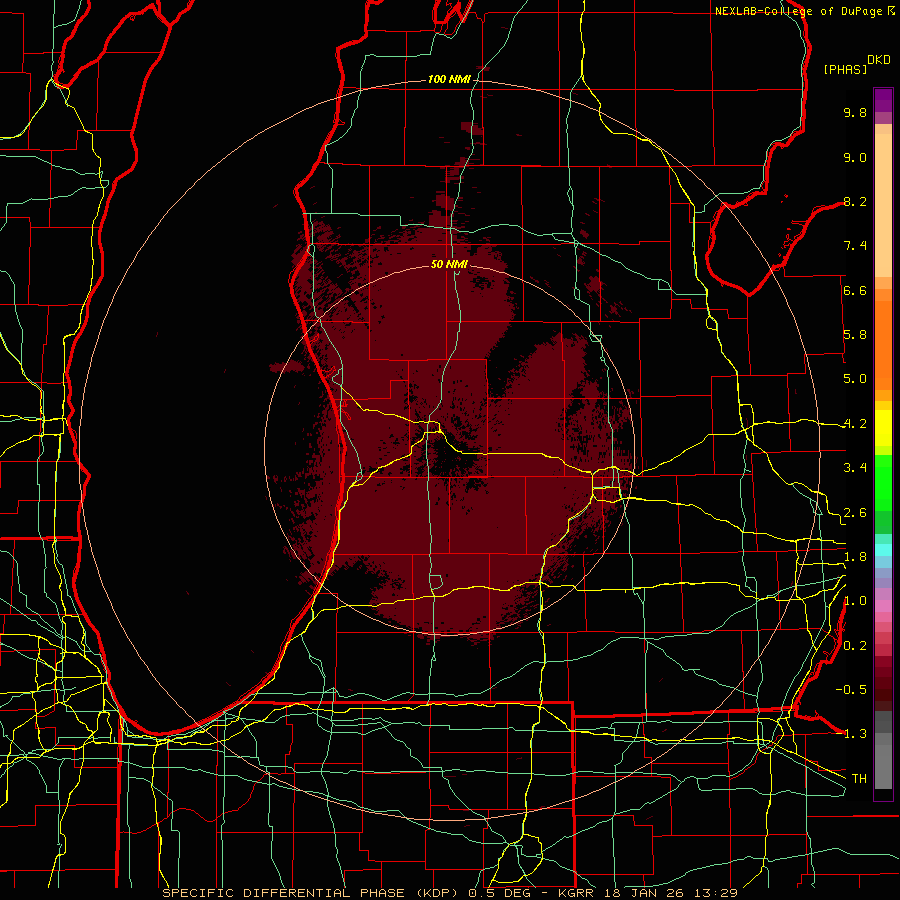This screenshot has height=900, width=900.
Task: Click the light peach band of the scale
Action: (883, 205)
